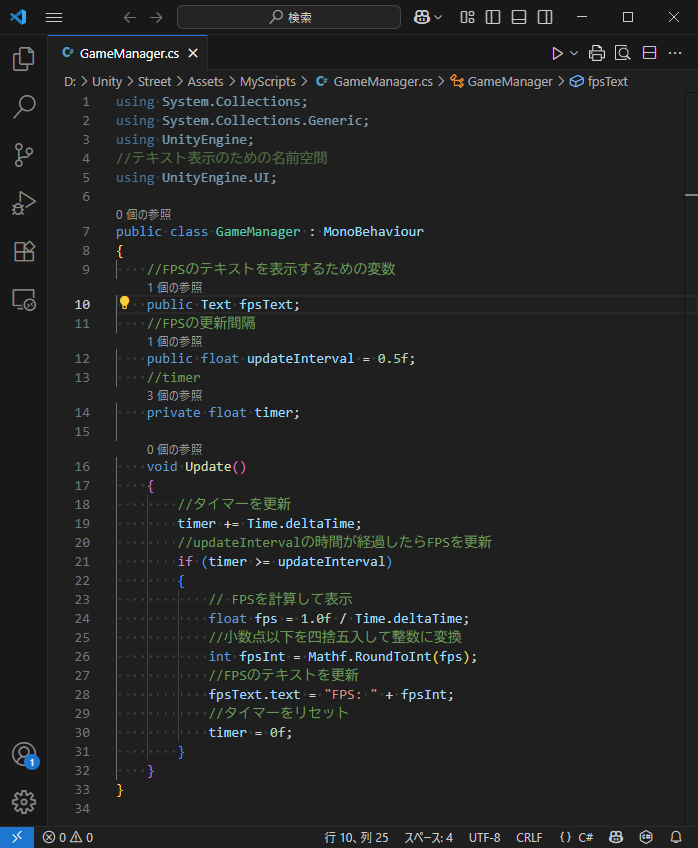Viewport: 698px width, 848px height.
Task: Click the Copilot status bar icon
Action: click(616, 837)
